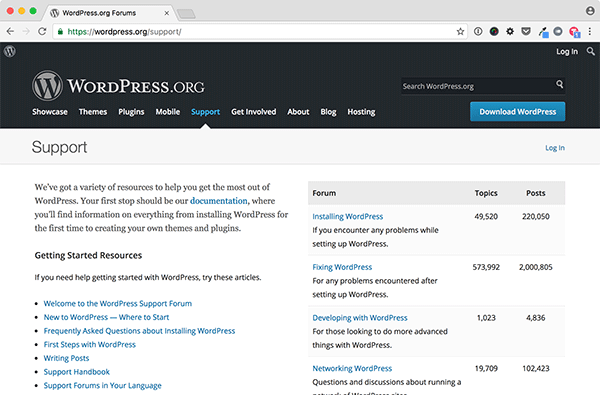Screen dimensions: 600x395
Task: Click the eyedropper extension icon
Action: pos(543,32)
